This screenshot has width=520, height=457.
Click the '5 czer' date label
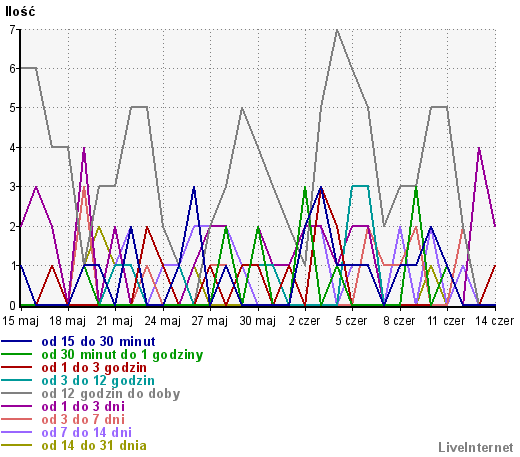point(351,321)
